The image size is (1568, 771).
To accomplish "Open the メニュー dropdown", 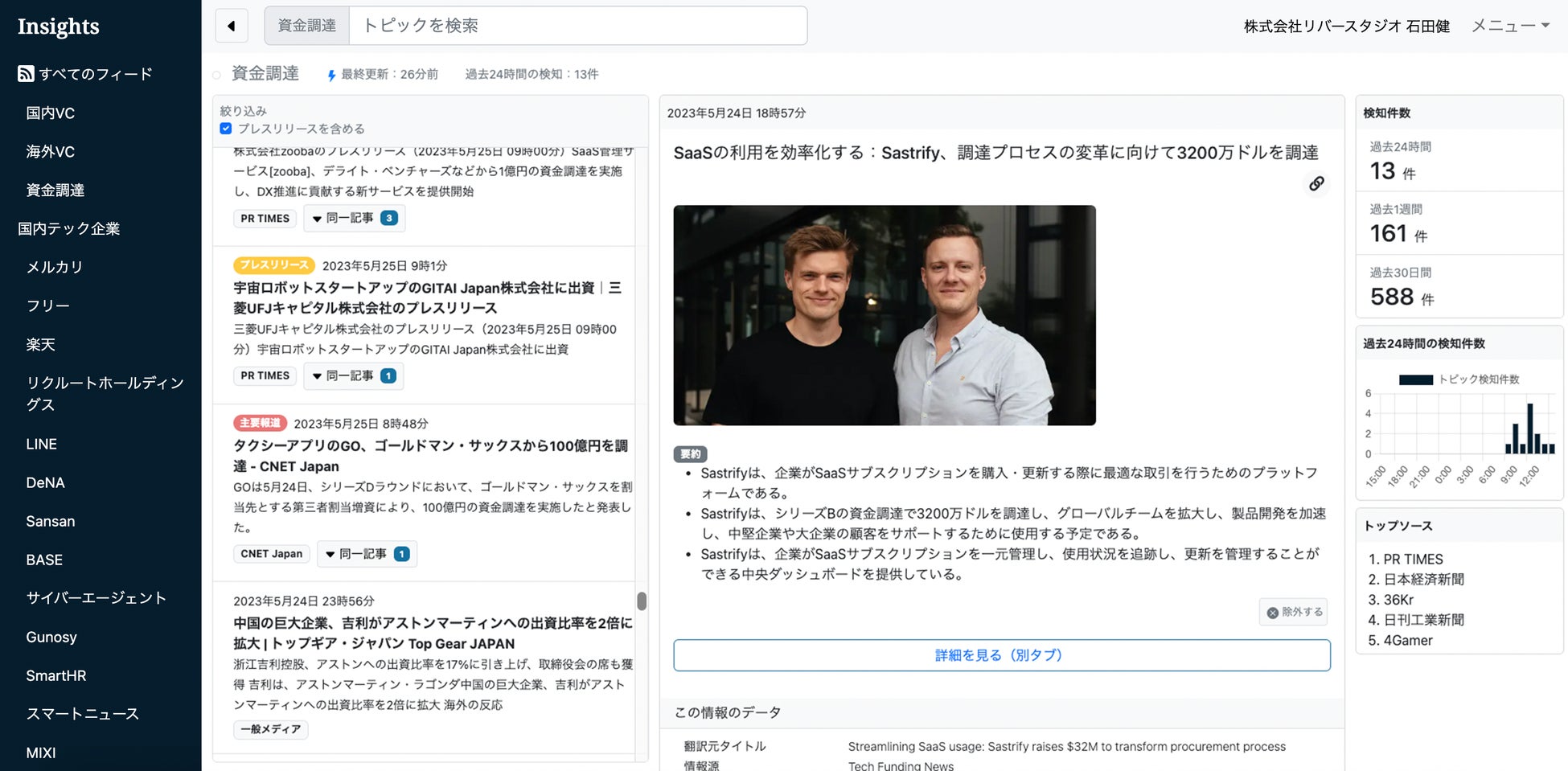I will click(1510, 26).
